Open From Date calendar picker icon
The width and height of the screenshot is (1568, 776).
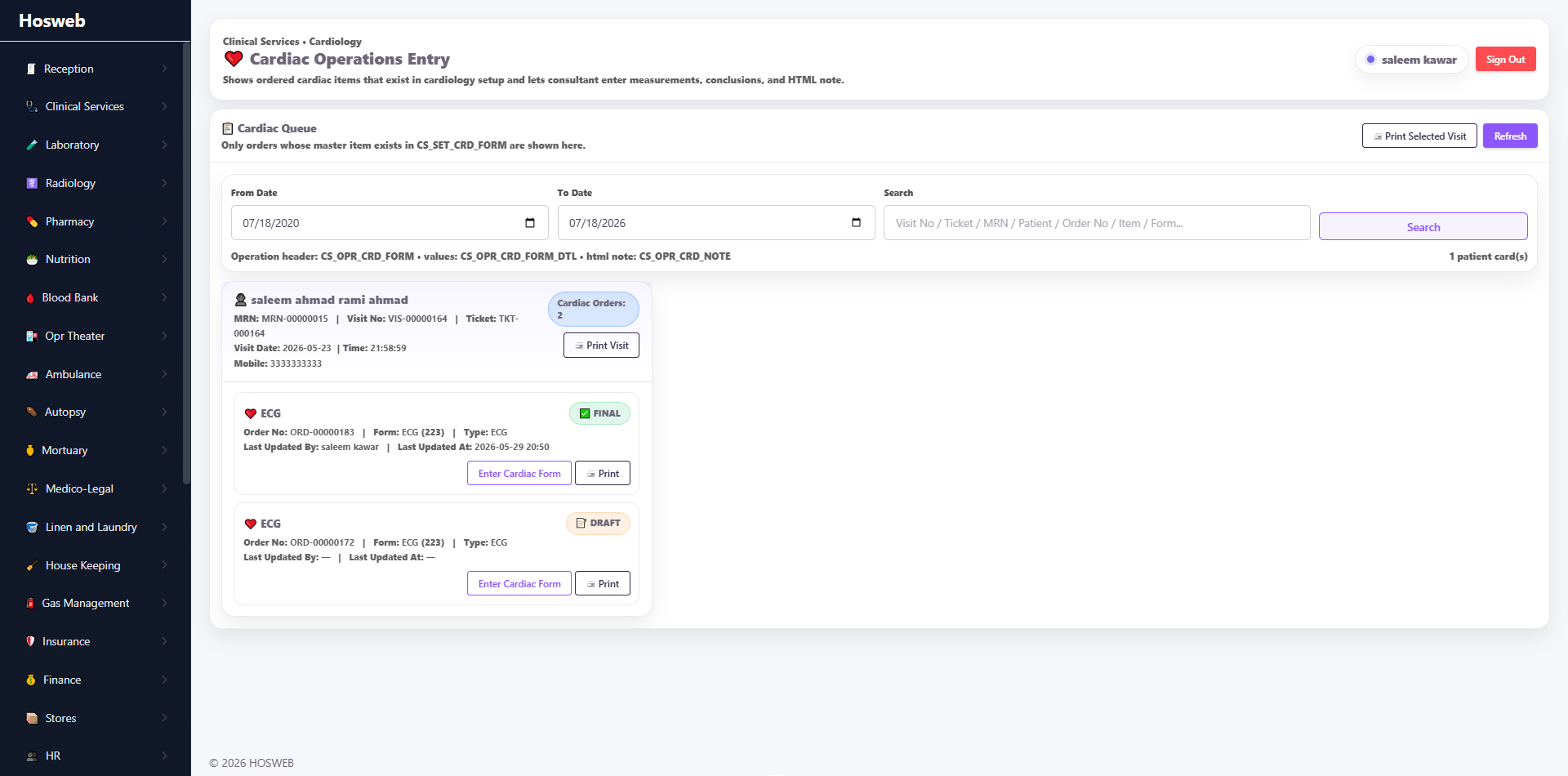pos(530,222)
